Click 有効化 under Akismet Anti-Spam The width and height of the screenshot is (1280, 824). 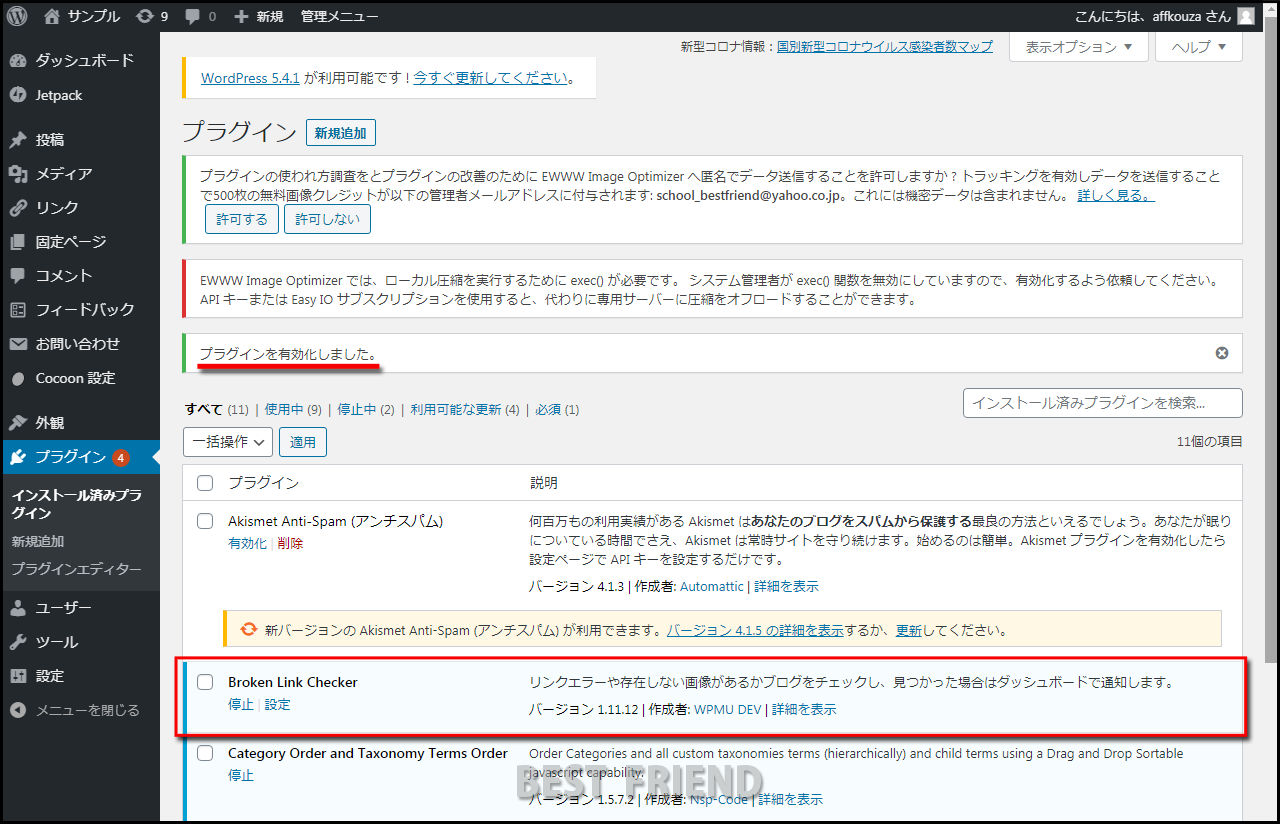click(247, 543)
